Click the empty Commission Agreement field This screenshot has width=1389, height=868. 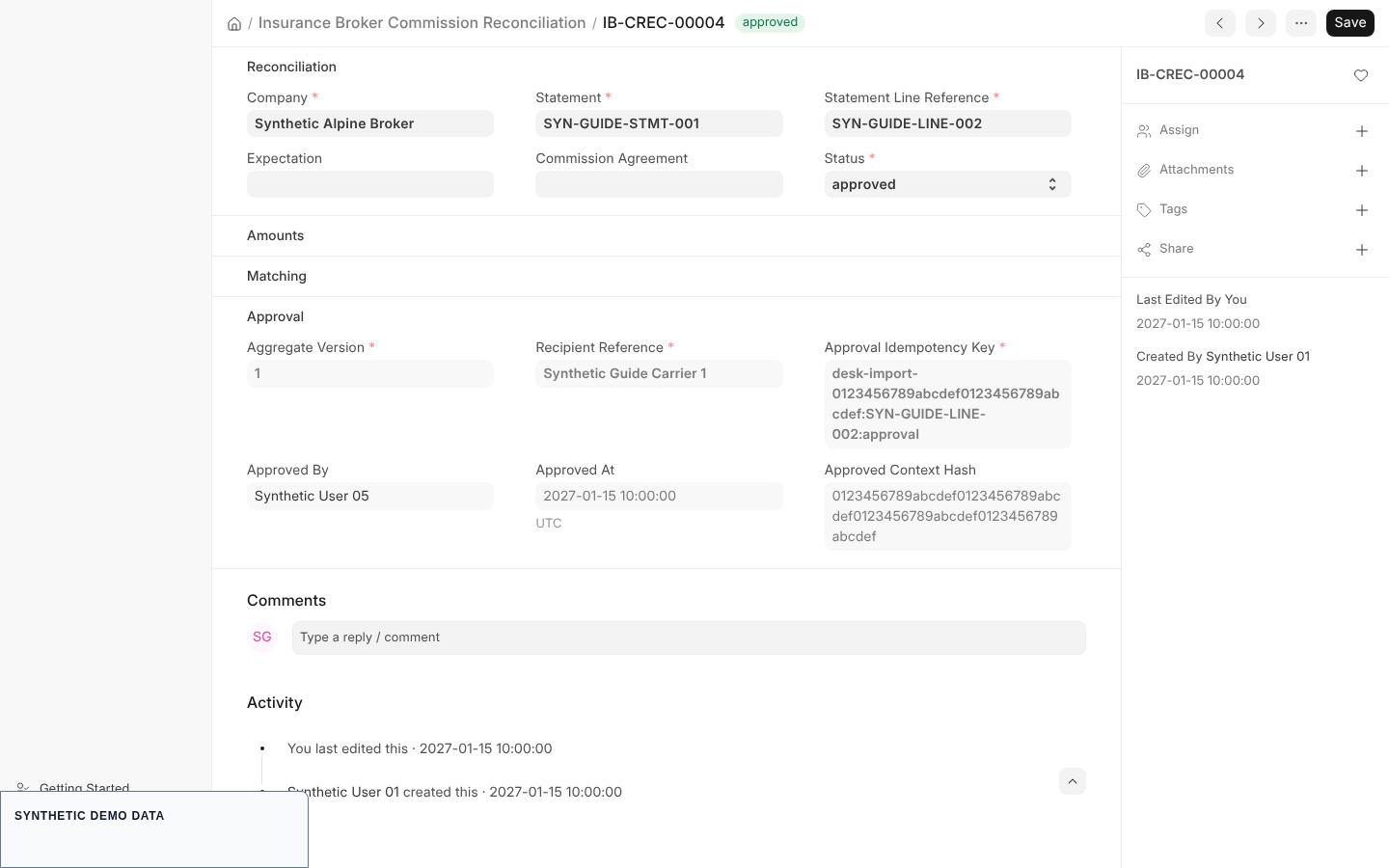click(x=659, y=184)
